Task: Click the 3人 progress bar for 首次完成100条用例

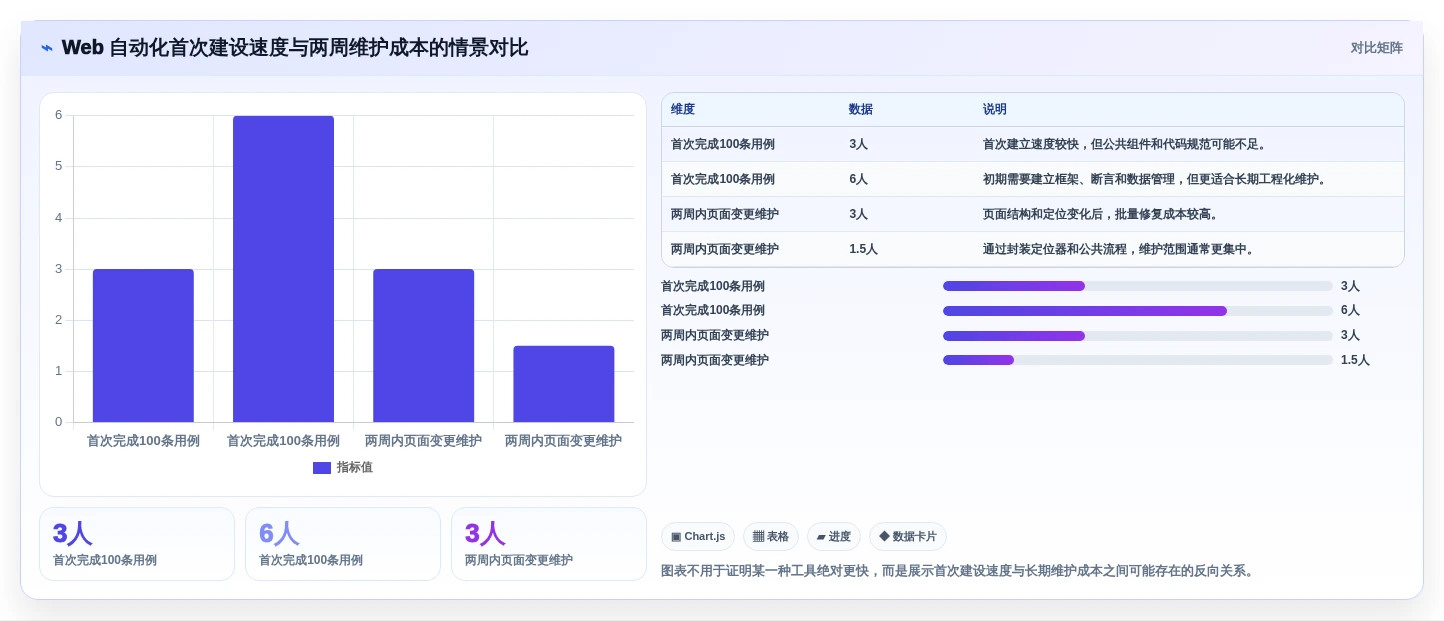Action: coord(1137,286)
